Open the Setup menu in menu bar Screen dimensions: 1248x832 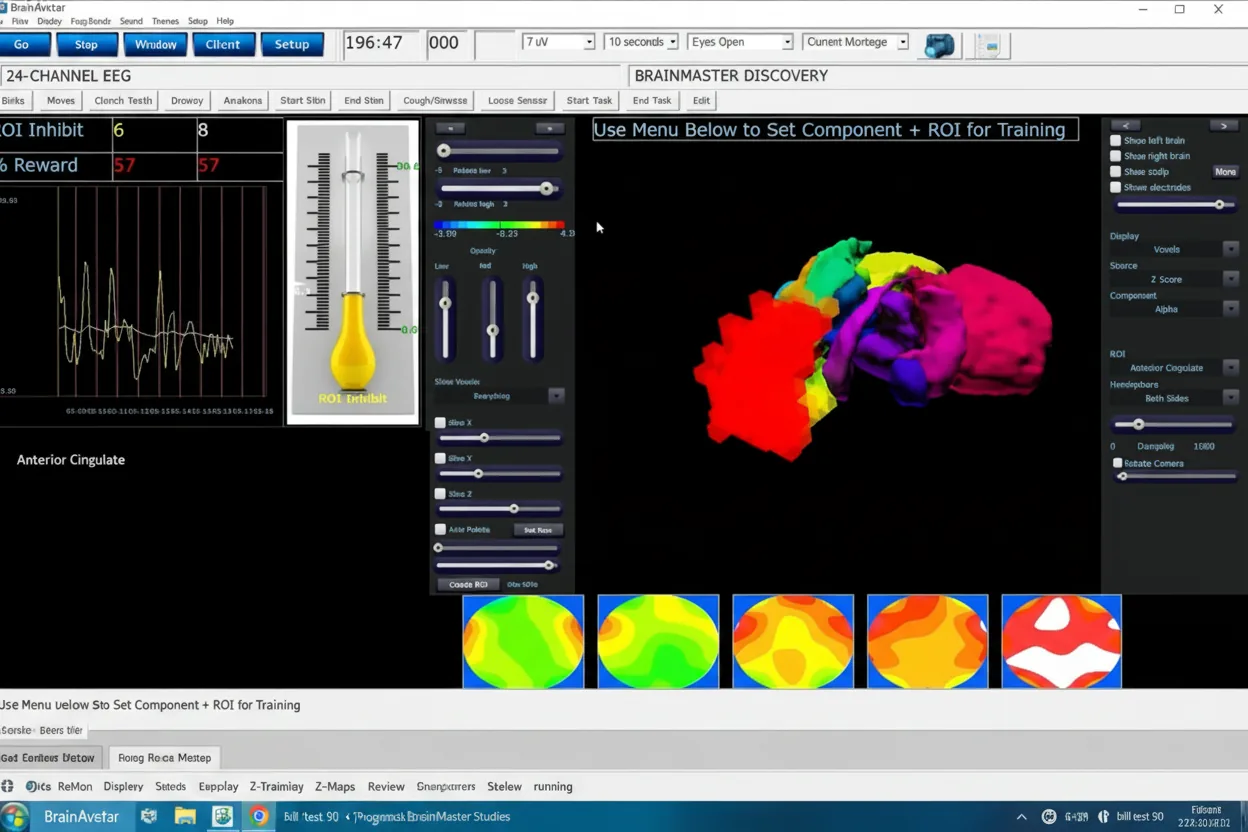198,21
